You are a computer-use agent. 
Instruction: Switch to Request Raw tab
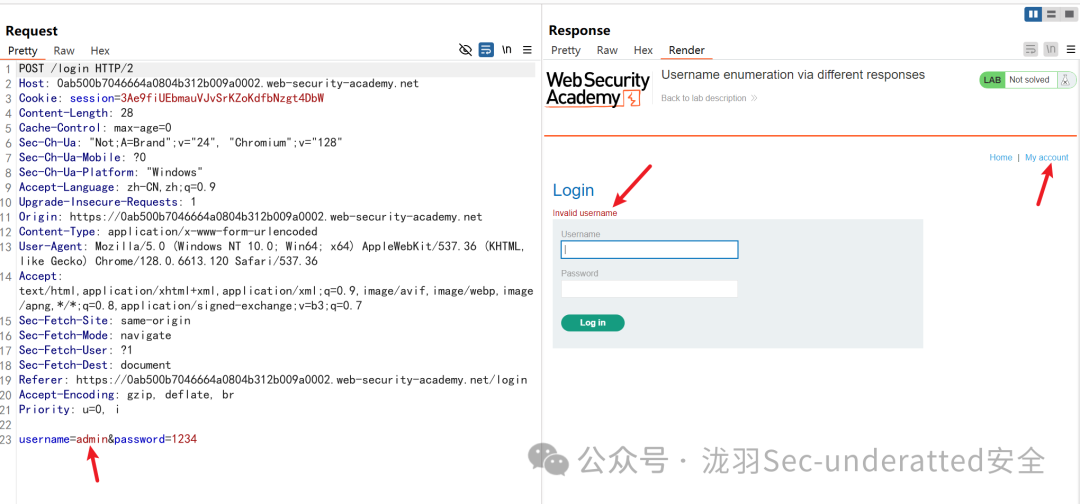point(64,50)
